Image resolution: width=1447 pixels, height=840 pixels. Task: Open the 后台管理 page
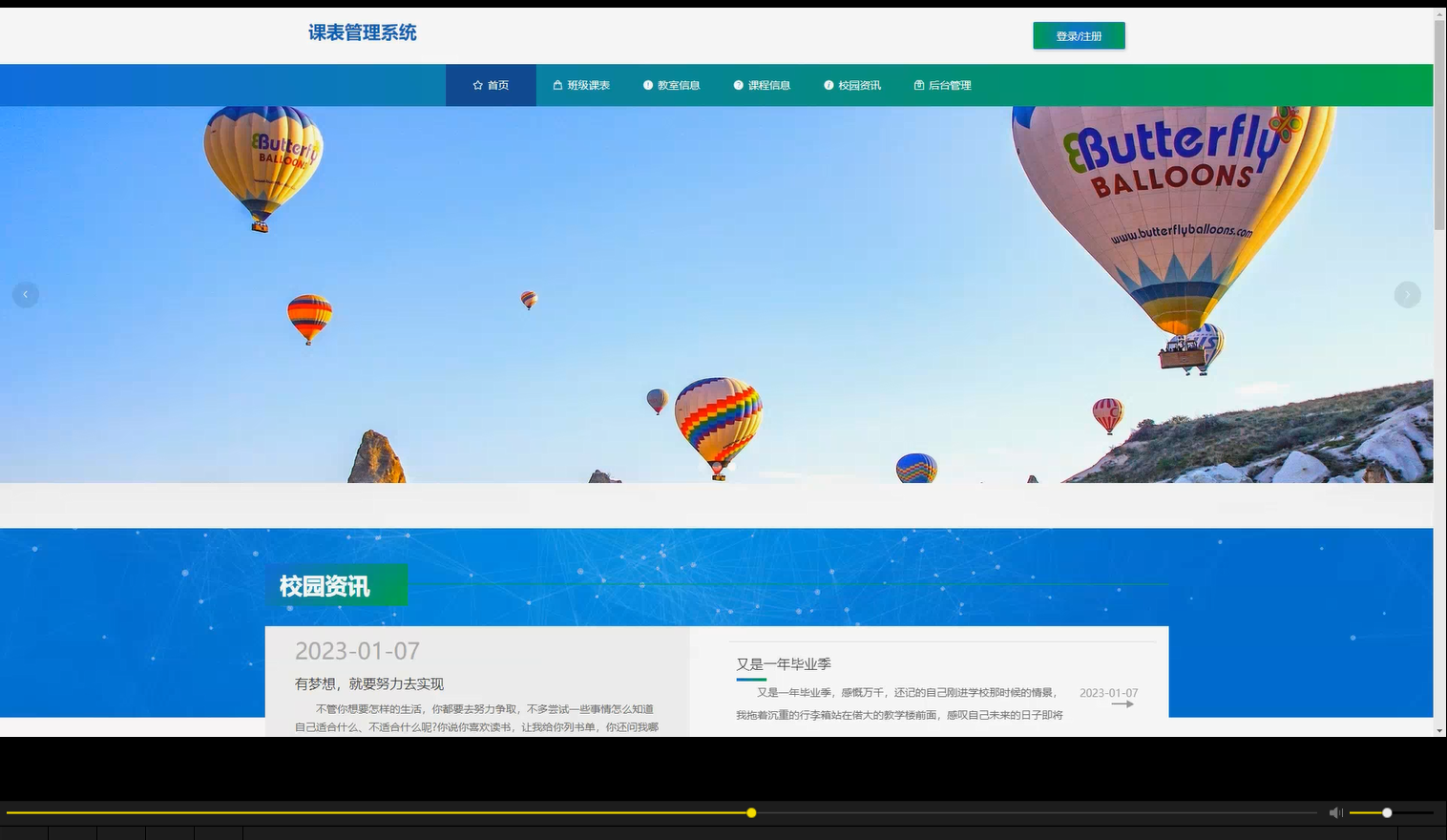click(x=950, y=85)
